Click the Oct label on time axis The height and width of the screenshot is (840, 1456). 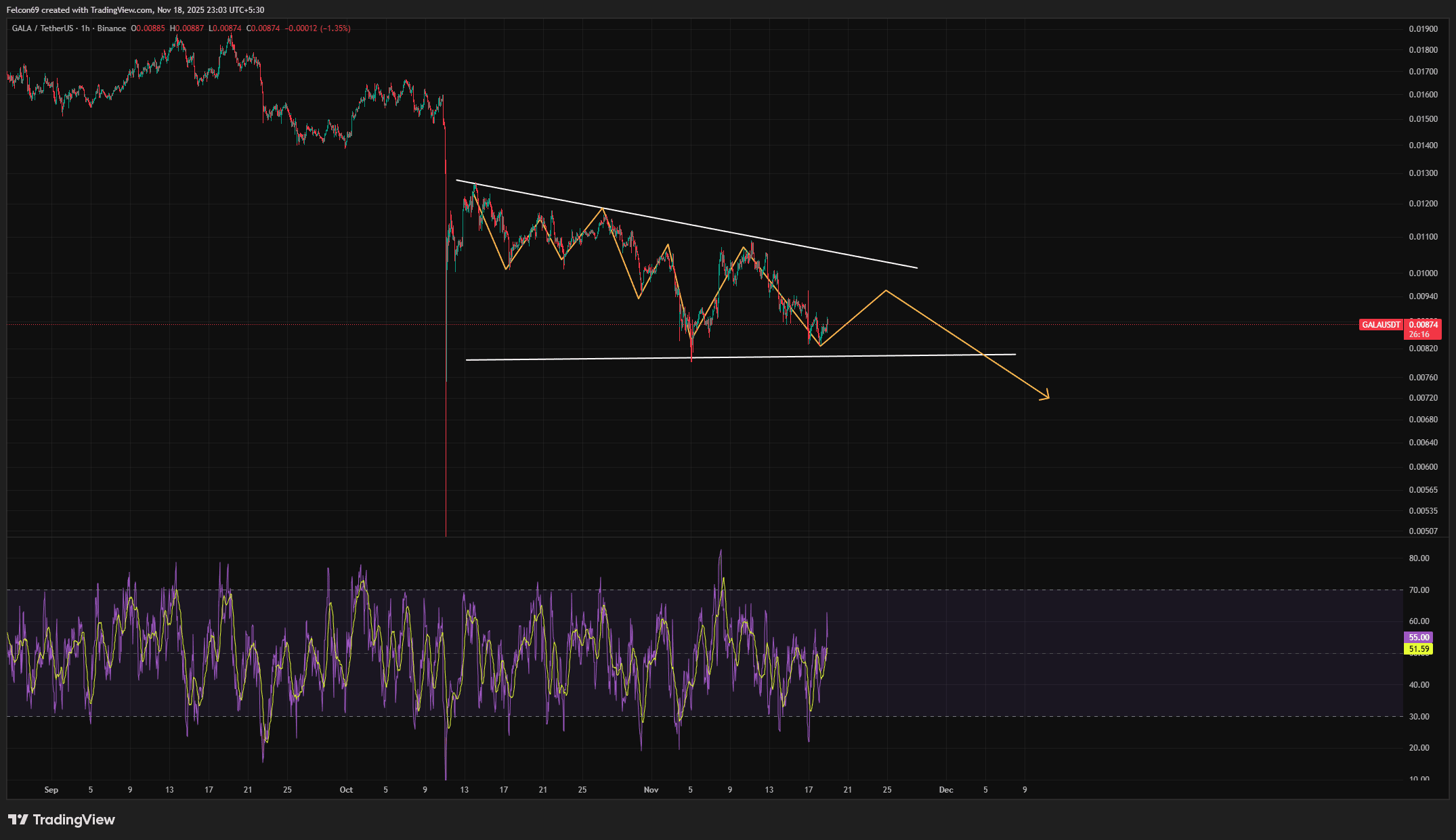[x=346, y=790]
